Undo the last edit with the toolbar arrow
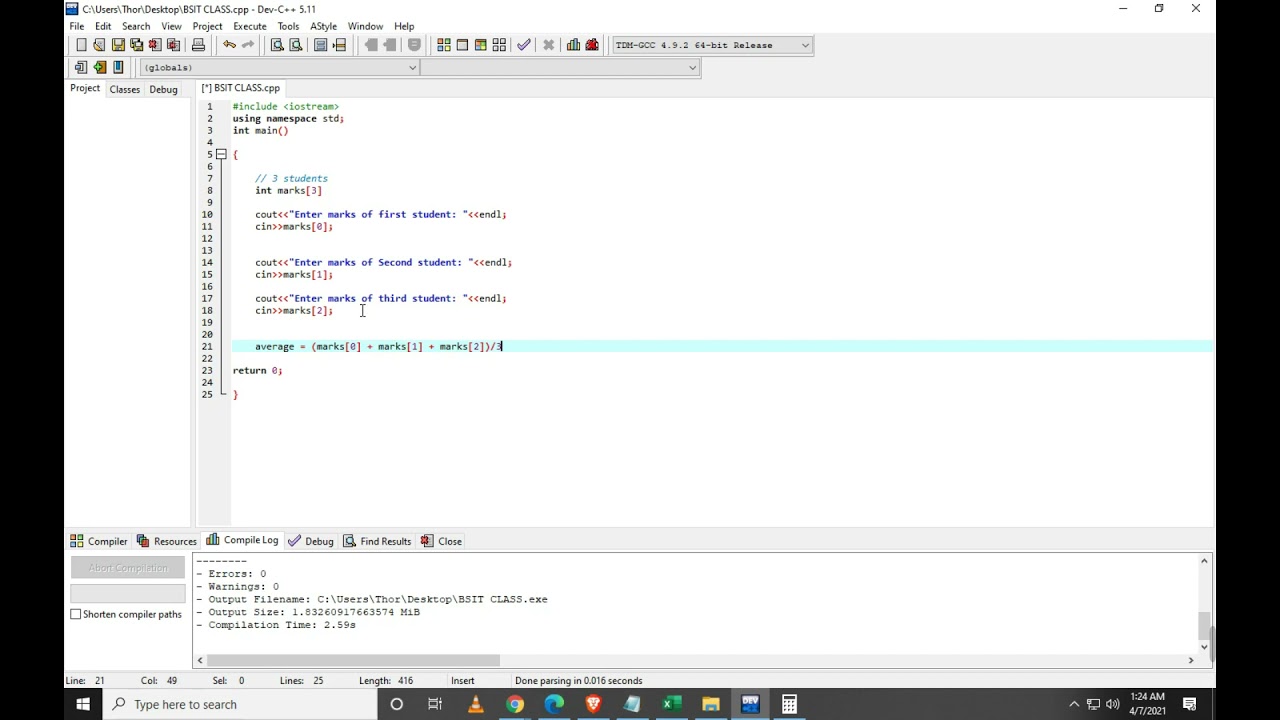This screenshot has height=720, width=1280. (229, 45)
